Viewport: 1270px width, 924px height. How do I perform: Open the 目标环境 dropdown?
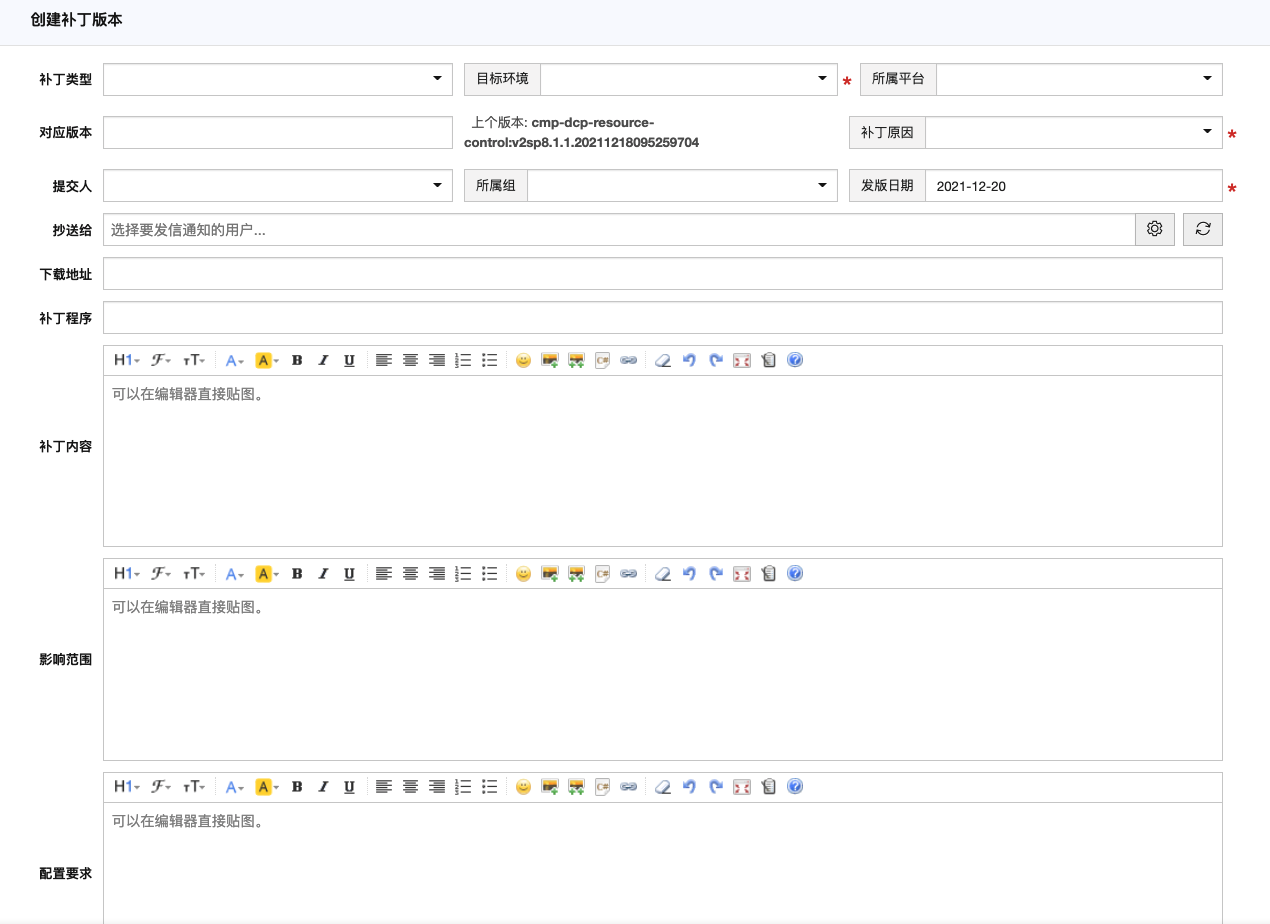(x=689, y=79)
